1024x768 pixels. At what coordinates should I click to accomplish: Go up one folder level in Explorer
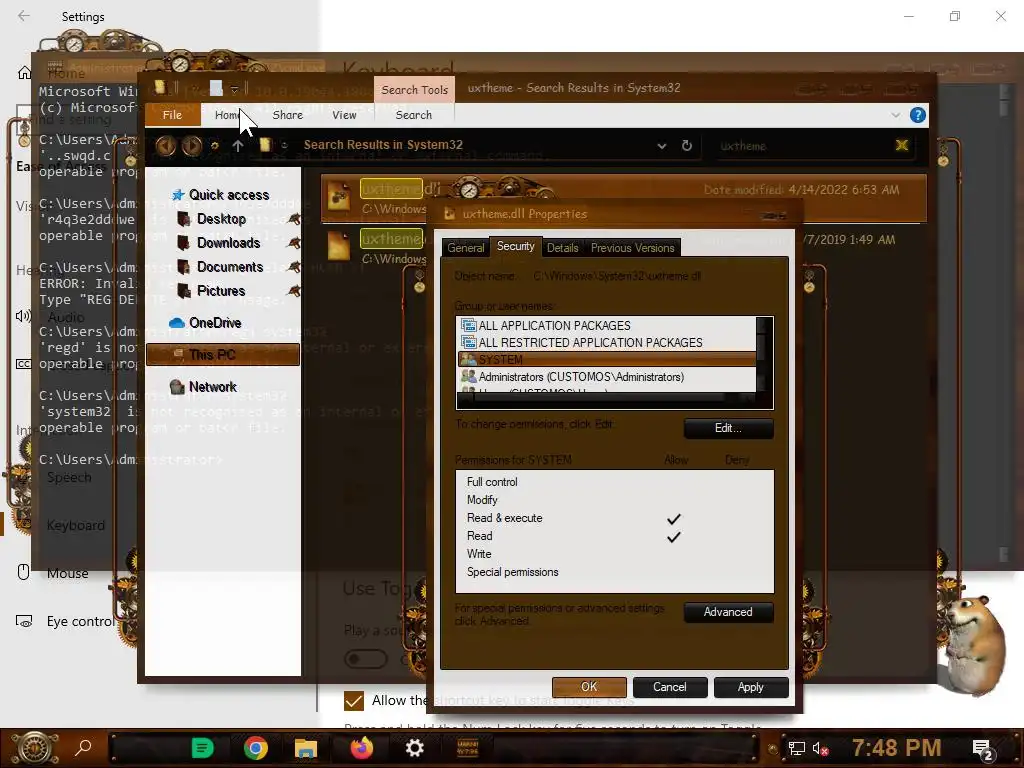[238, 146]
